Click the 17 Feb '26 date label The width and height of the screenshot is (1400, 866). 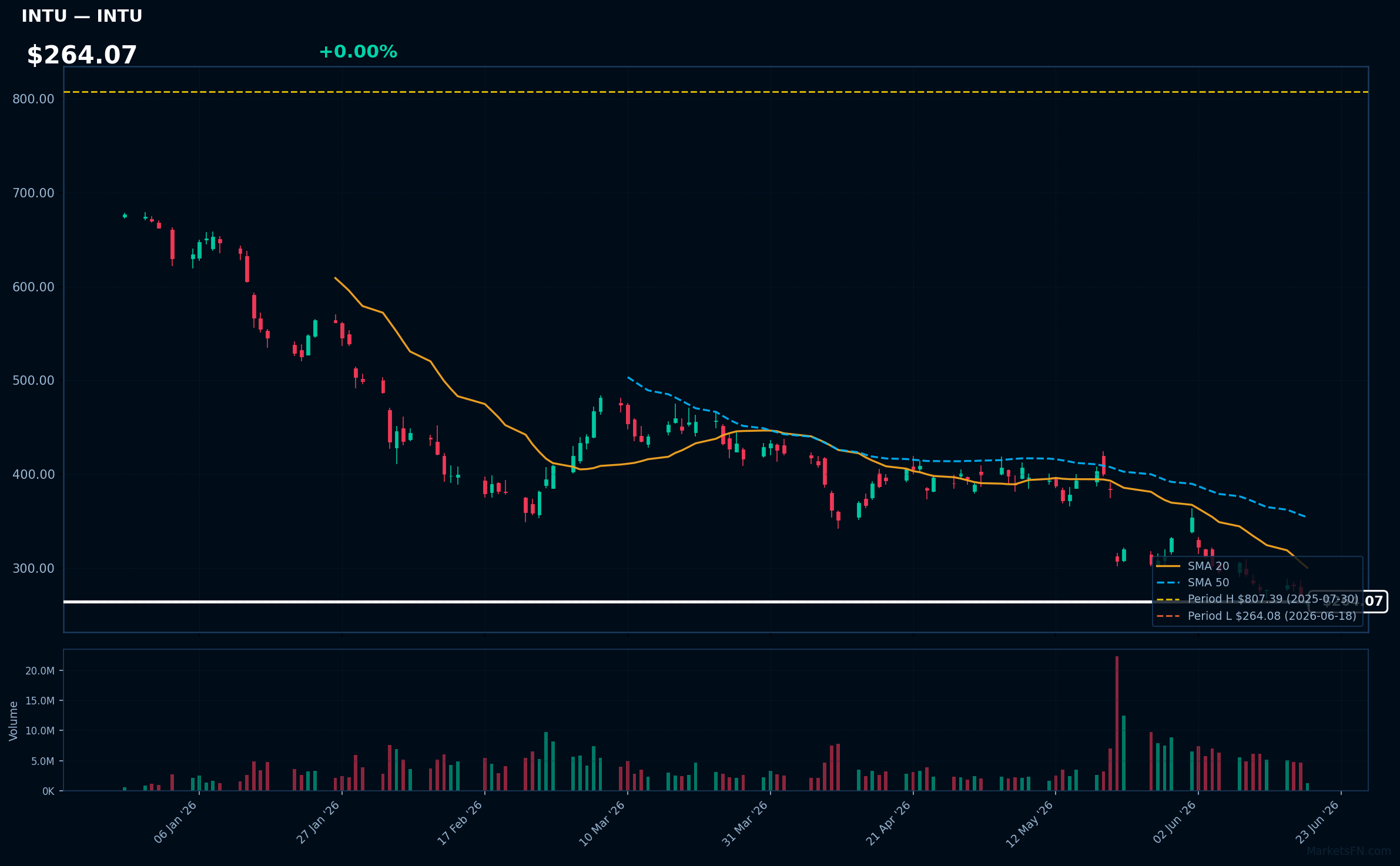pyautogui.click(x=460, y=823)
